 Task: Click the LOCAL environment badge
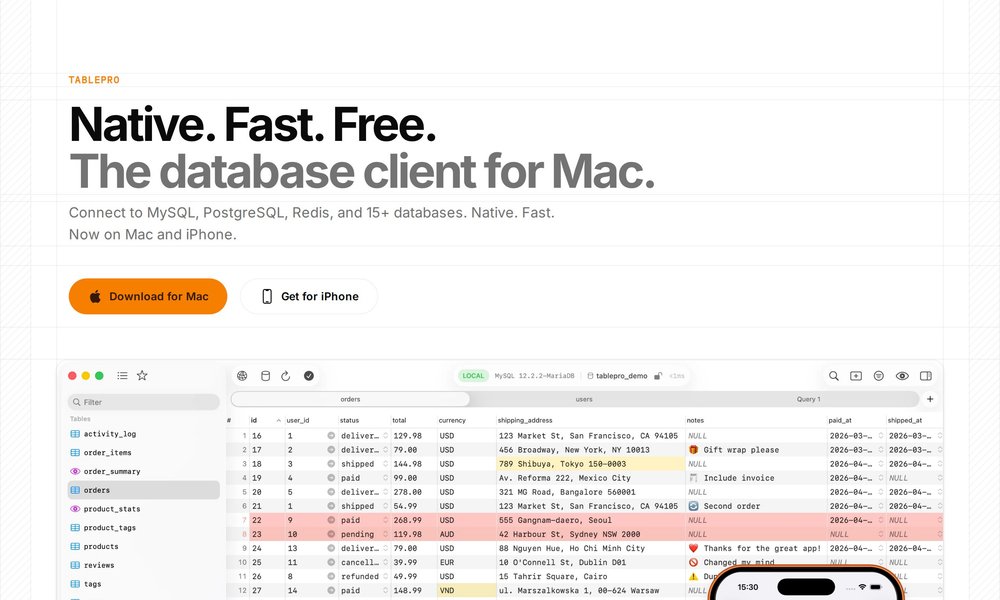(473, 376)
